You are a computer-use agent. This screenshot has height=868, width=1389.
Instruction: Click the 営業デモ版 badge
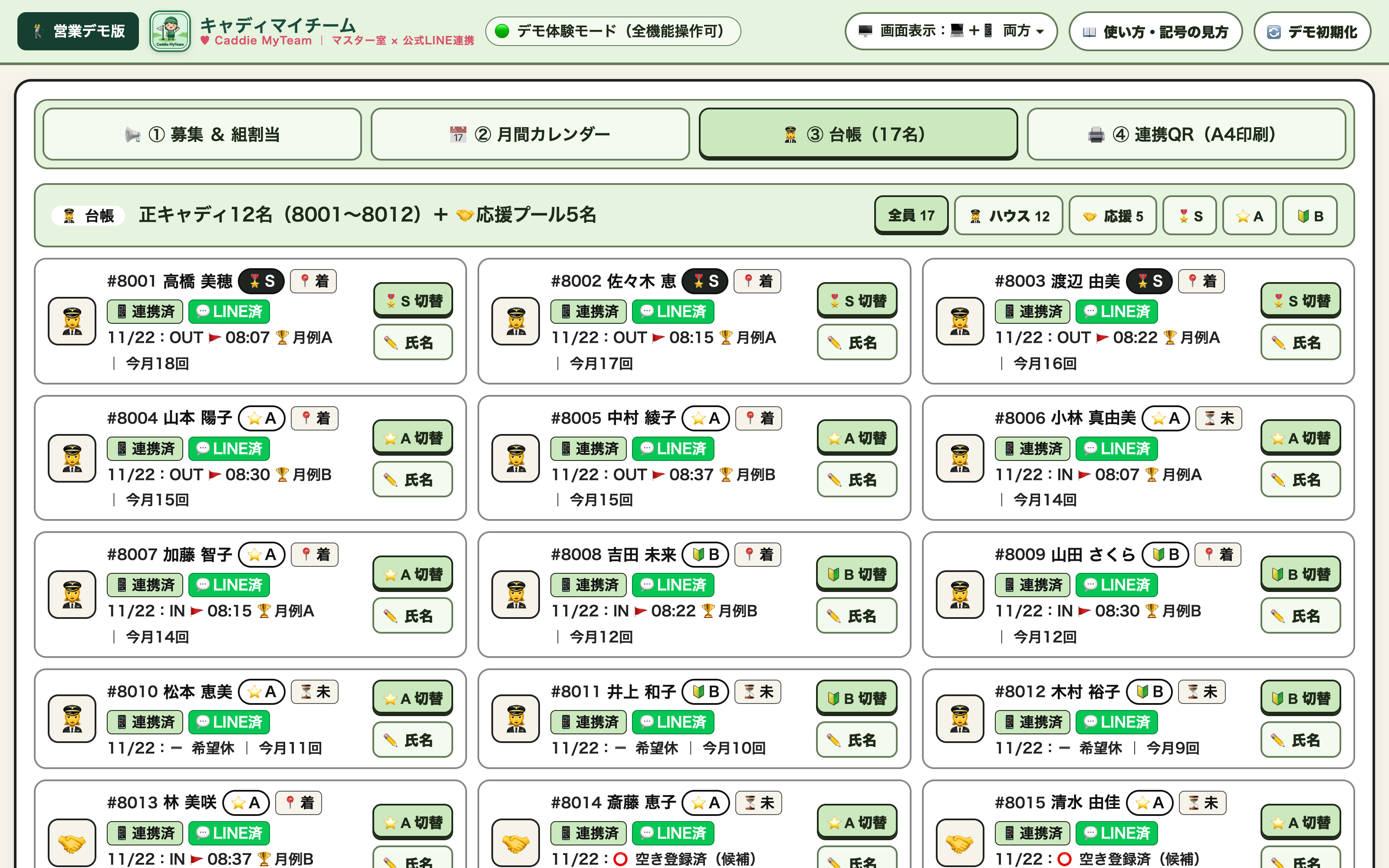(x=78, y=31)
